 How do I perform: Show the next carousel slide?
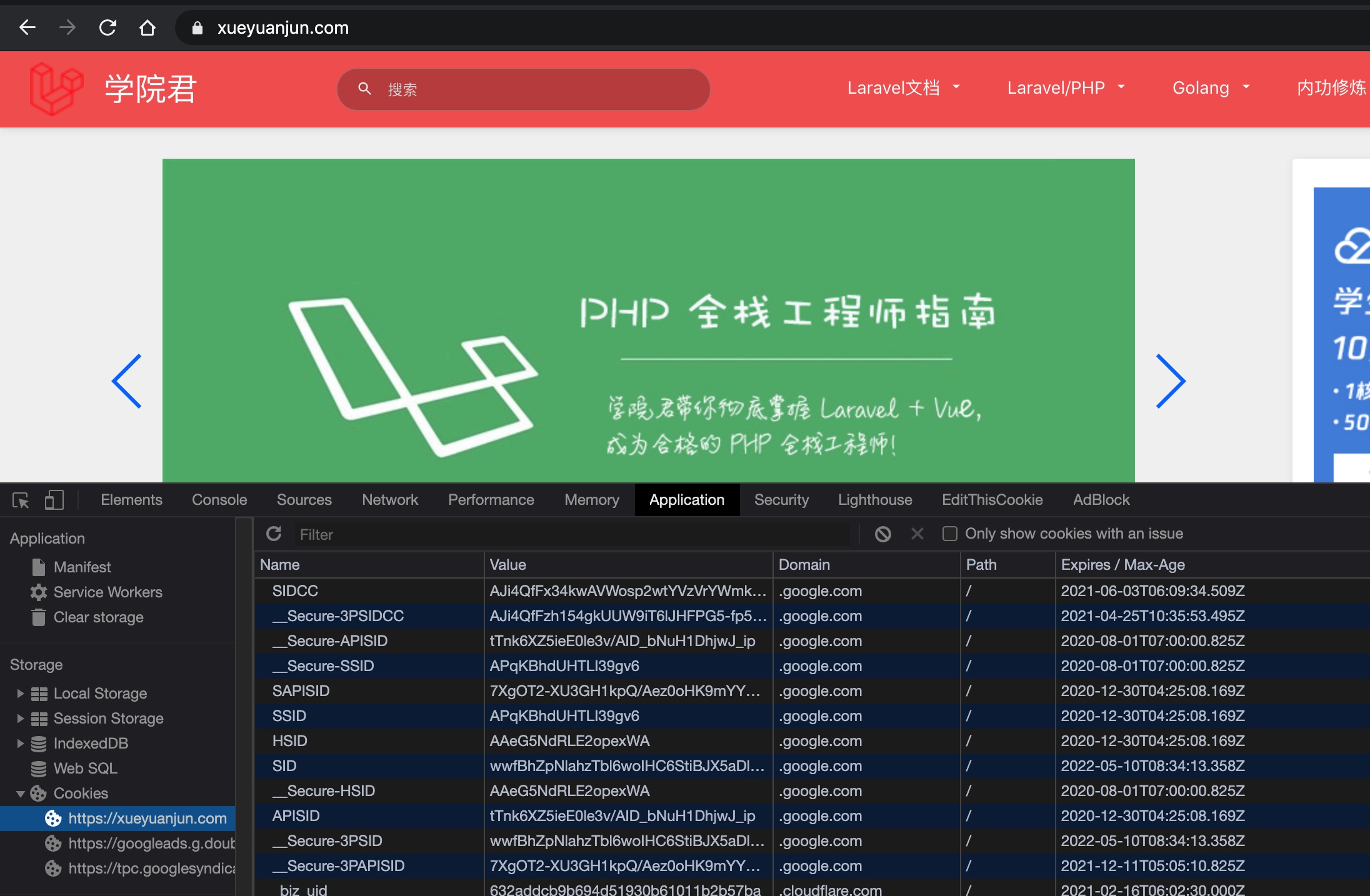point(1171,381)
